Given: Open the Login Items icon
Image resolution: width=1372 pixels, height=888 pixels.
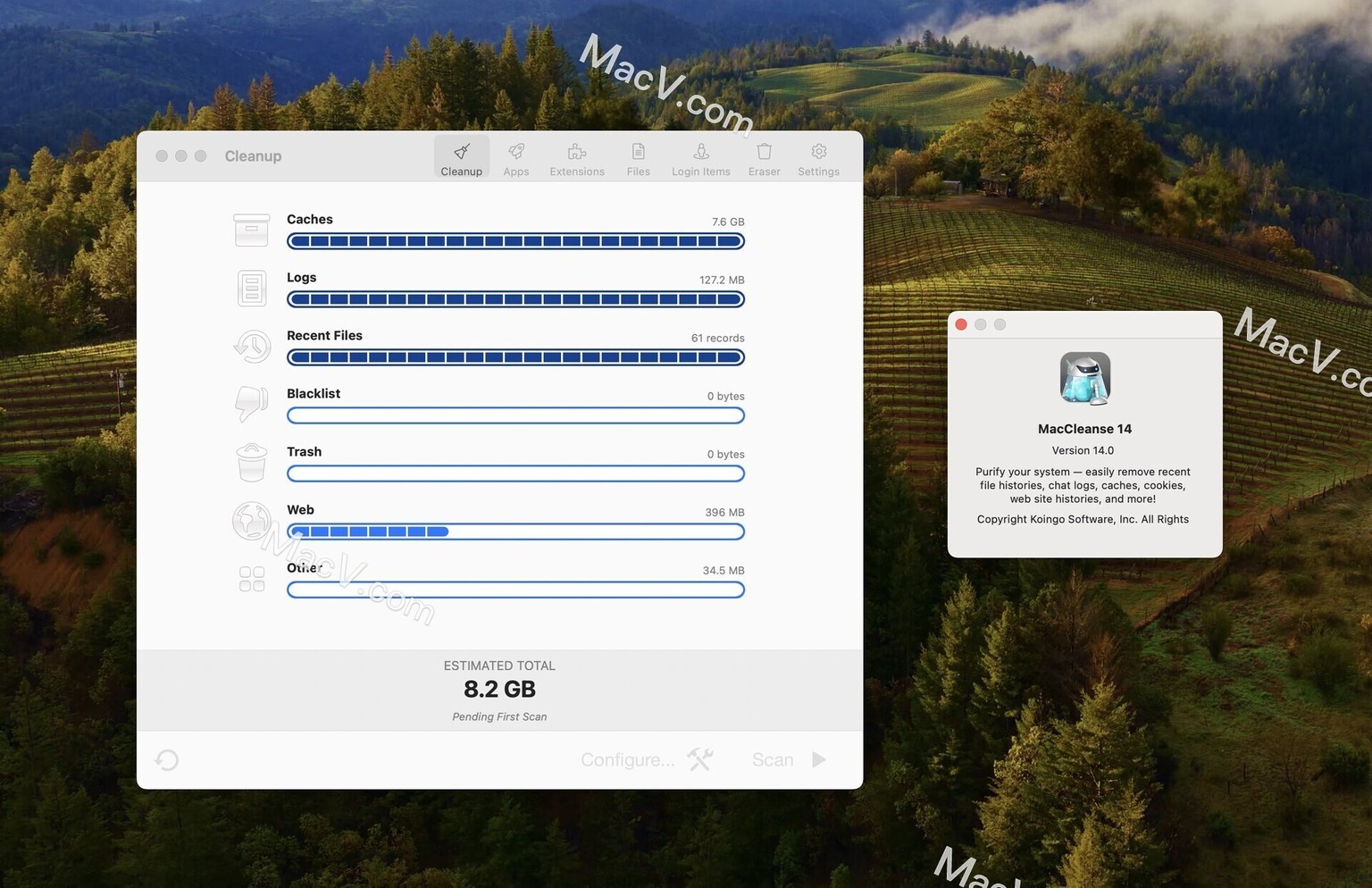Looking at the screenshot, I should point(701,151).
